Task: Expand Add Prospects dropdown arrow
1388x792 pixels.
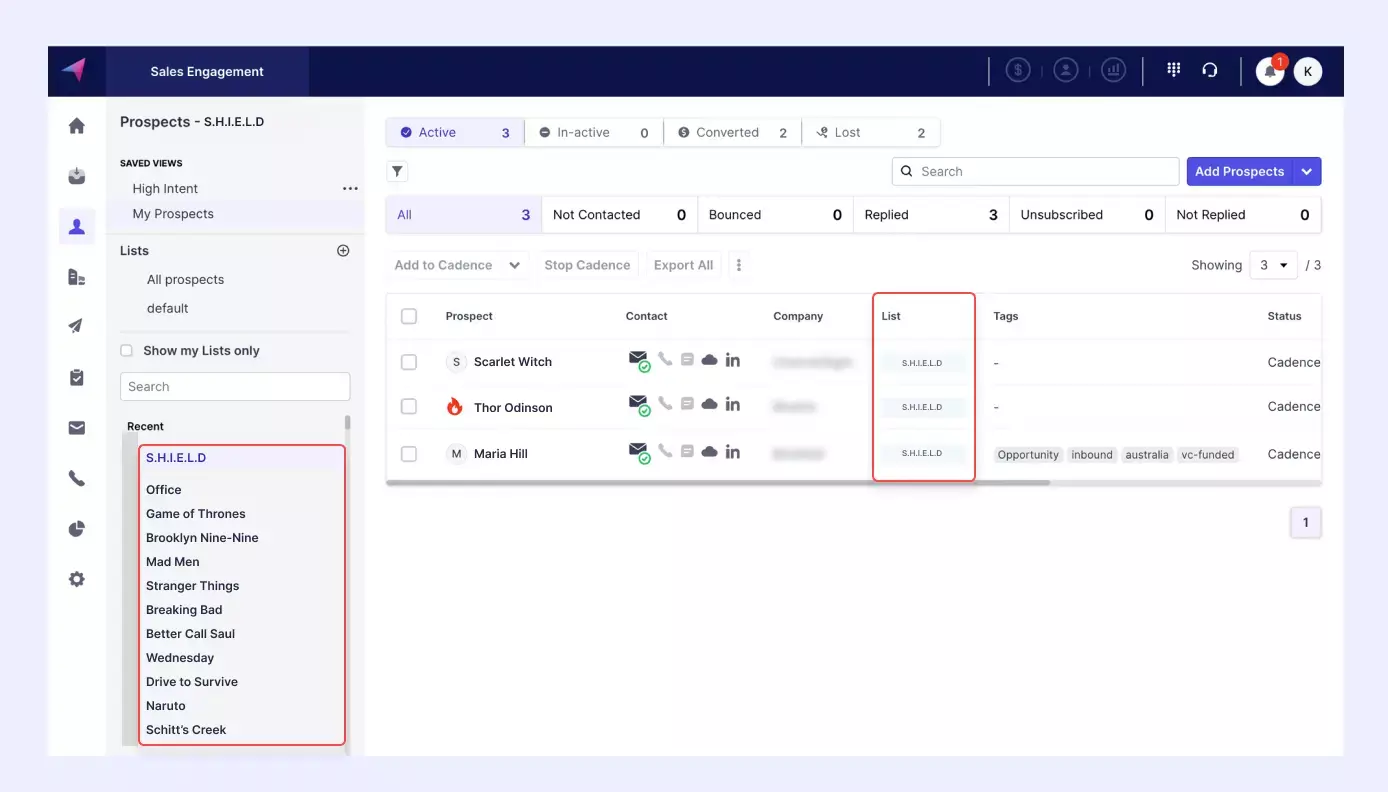Action: click(1307, 172)
